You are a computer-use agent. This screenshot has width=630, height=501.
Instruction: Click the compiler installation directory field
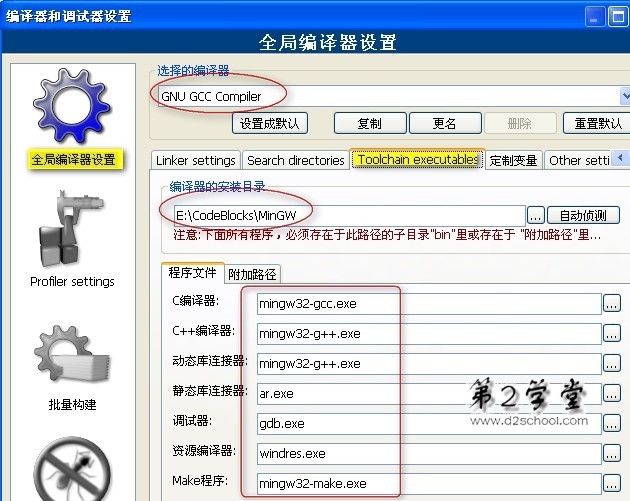point(350,216)
